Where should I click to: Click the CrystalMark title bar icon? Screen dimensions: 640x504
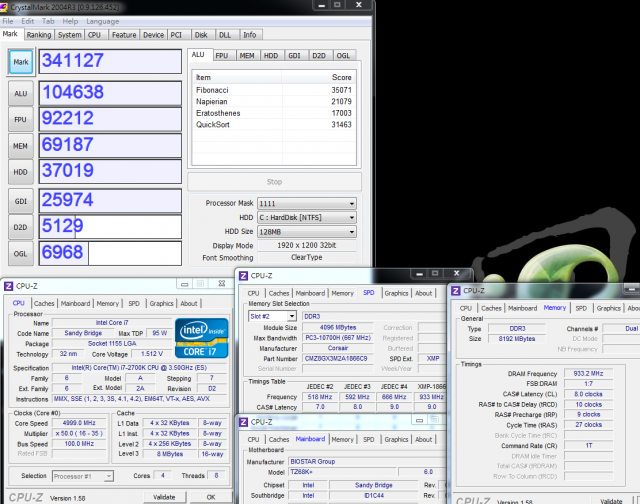click(x=4, y=7)
